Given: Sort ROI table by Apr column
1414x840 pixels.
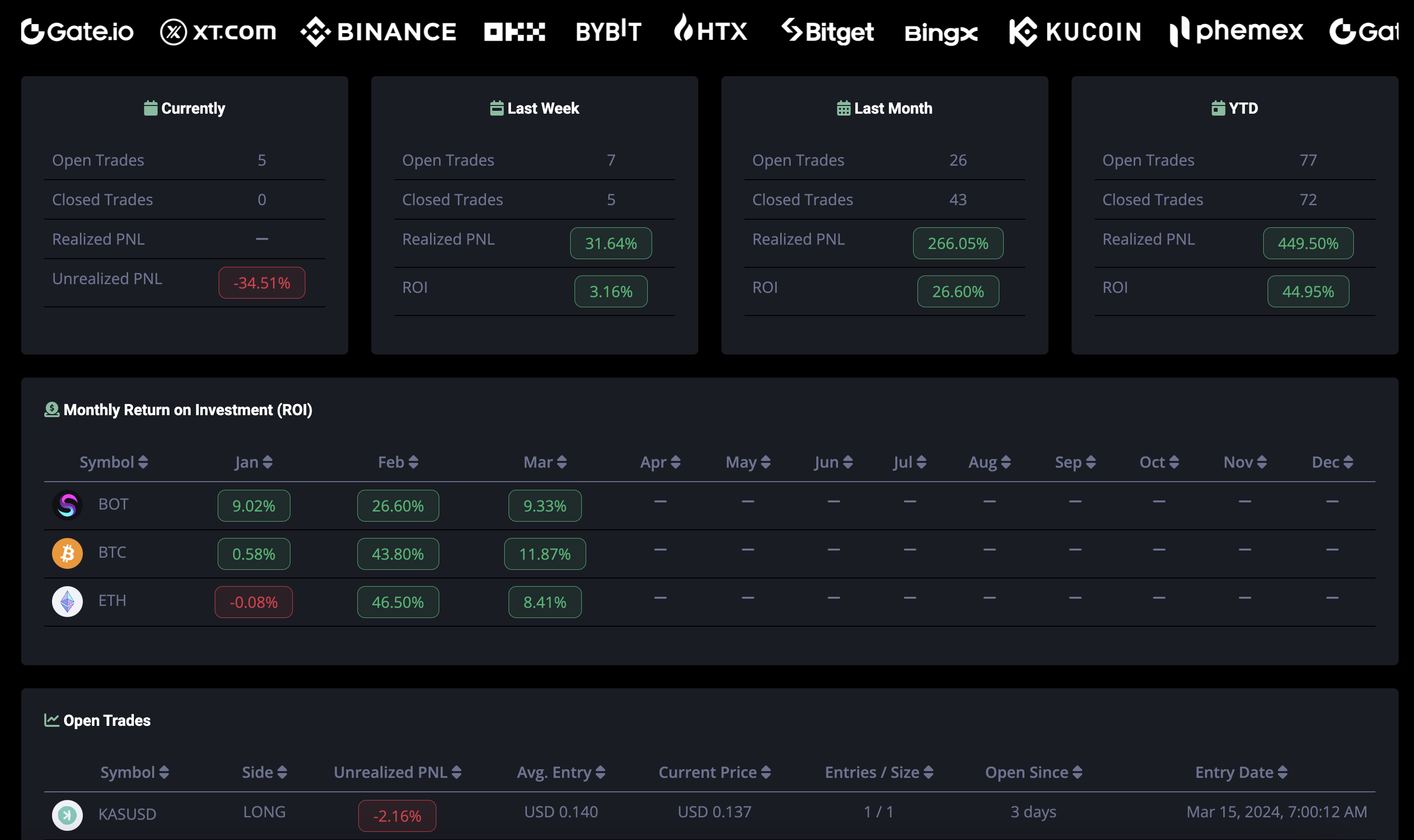Looking at the screenshot, I should (x=660, y=462).
